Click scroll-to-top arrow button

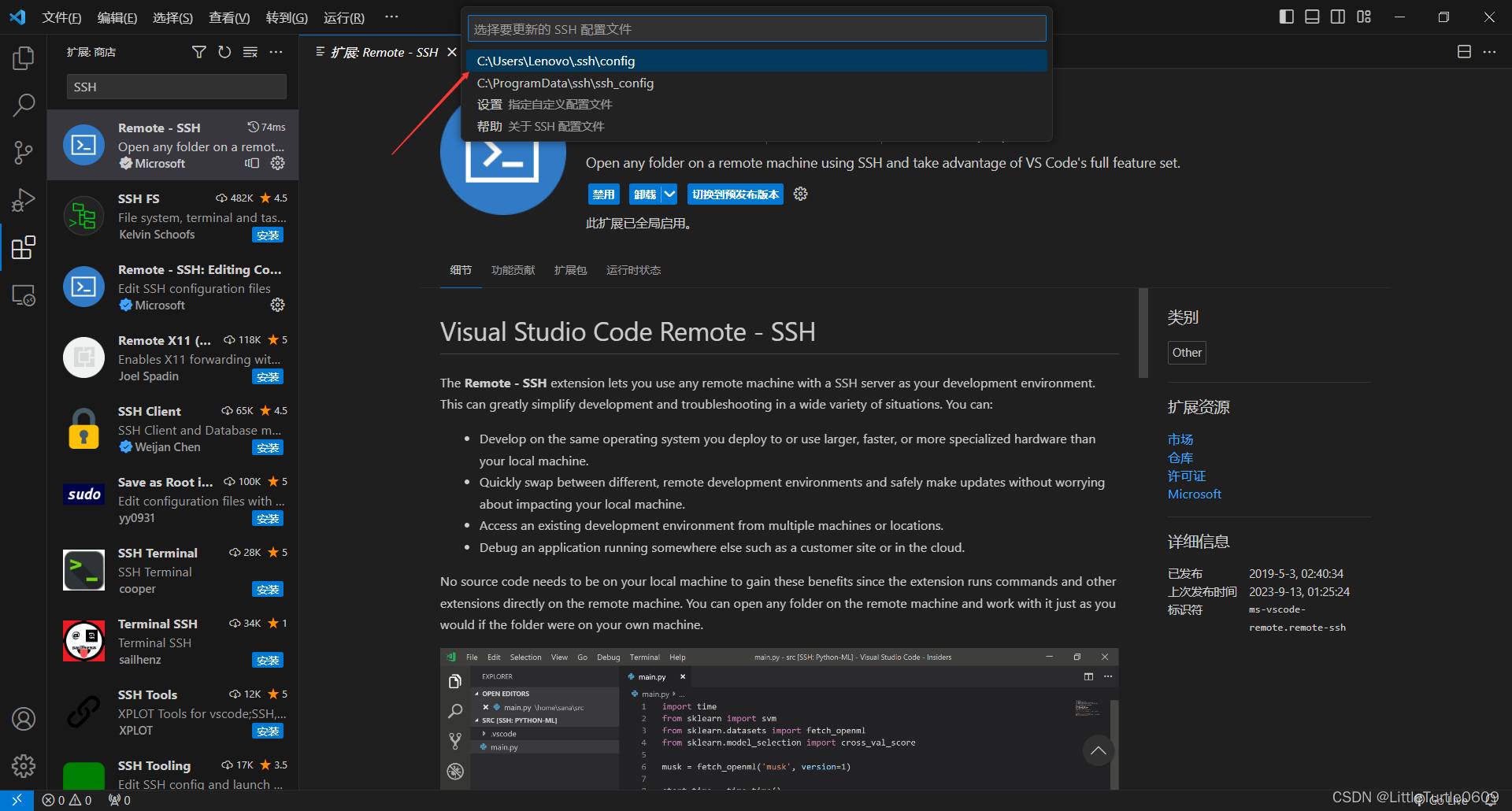pyautogui.click(x=1099, y=750)
